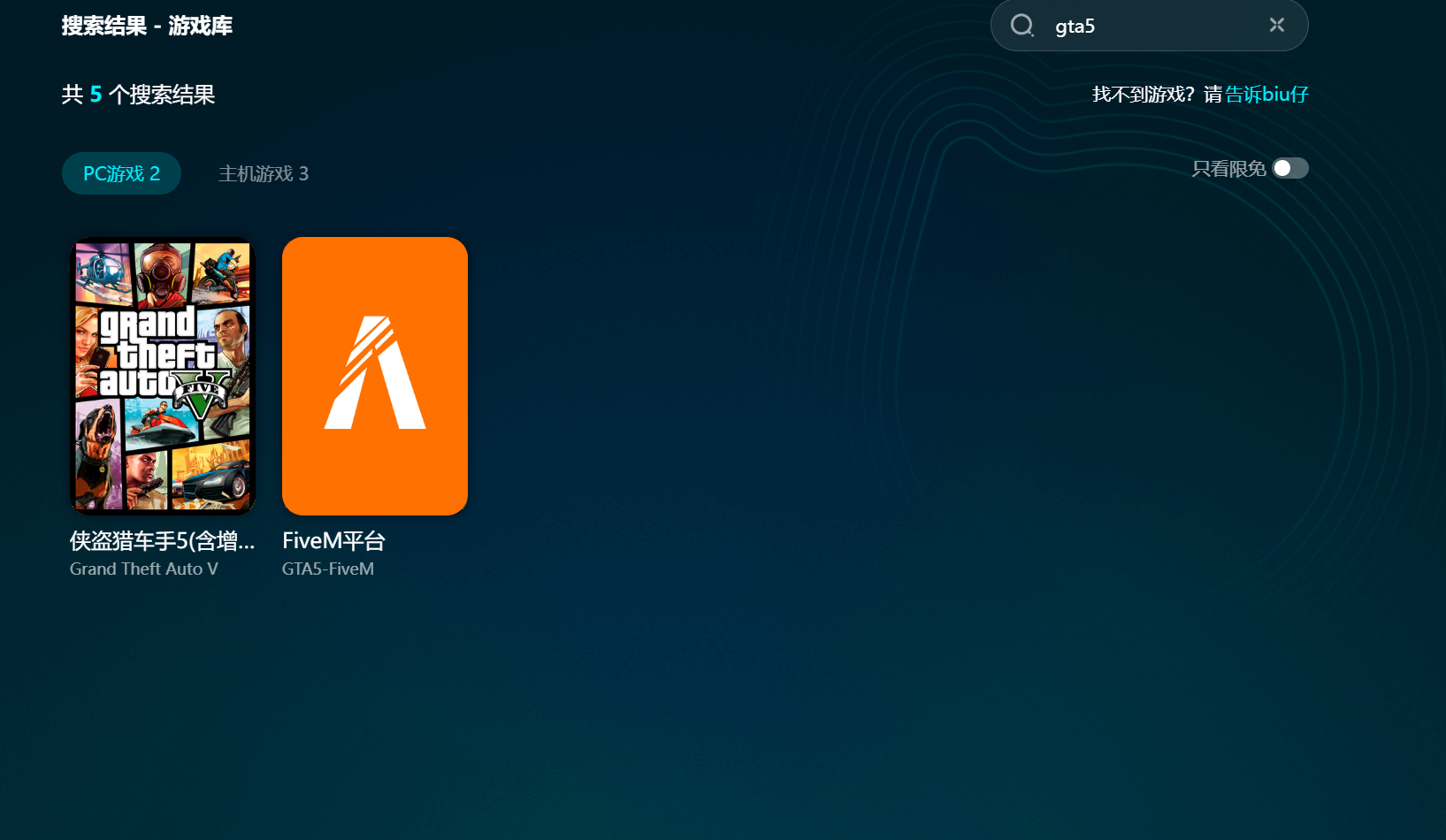Open the 告诉biu仔 feedback link
The height and width of the screenshot is (840, 1446).
[1266, 95]
